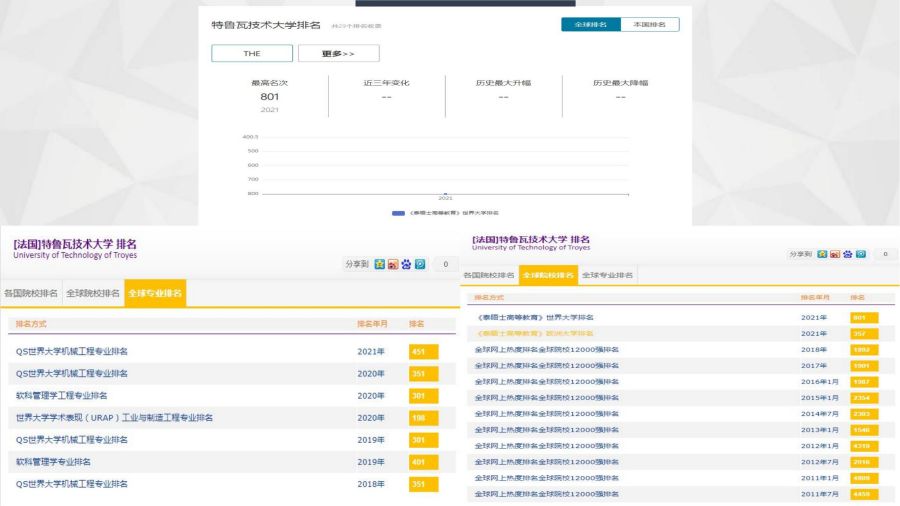Click the 2021 data point on chart
The height and width of the screenshot is (506, 900).
[445, 194]
